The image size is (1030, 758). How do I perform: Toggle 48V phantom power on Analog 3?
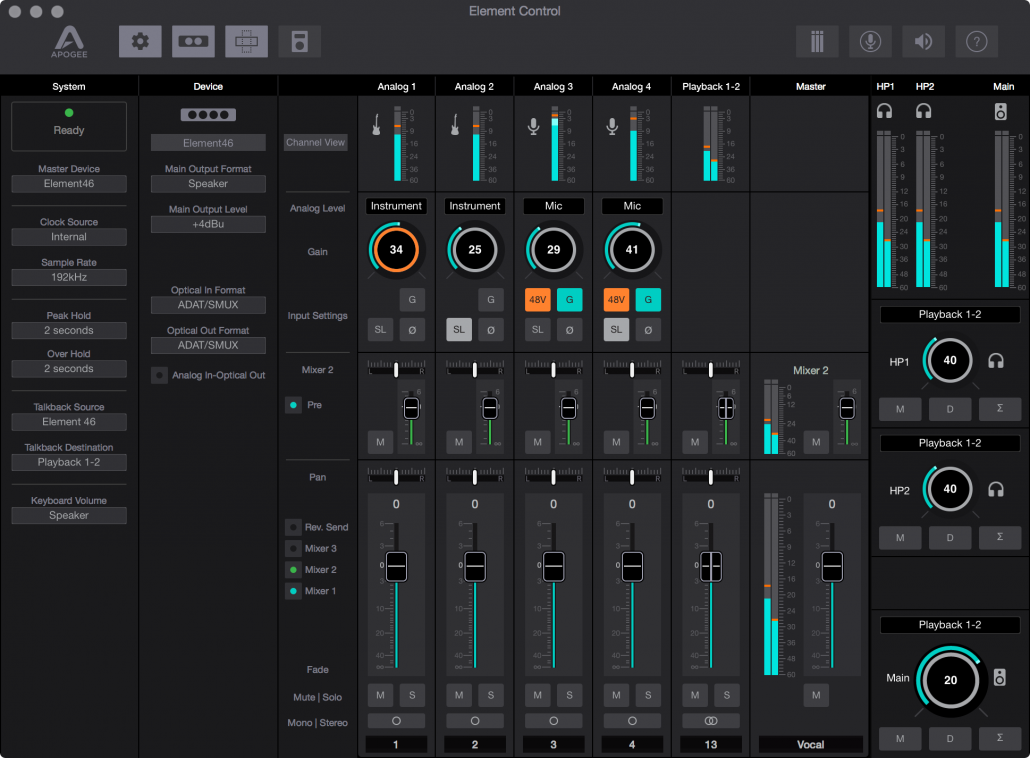(x=538, y=299)
